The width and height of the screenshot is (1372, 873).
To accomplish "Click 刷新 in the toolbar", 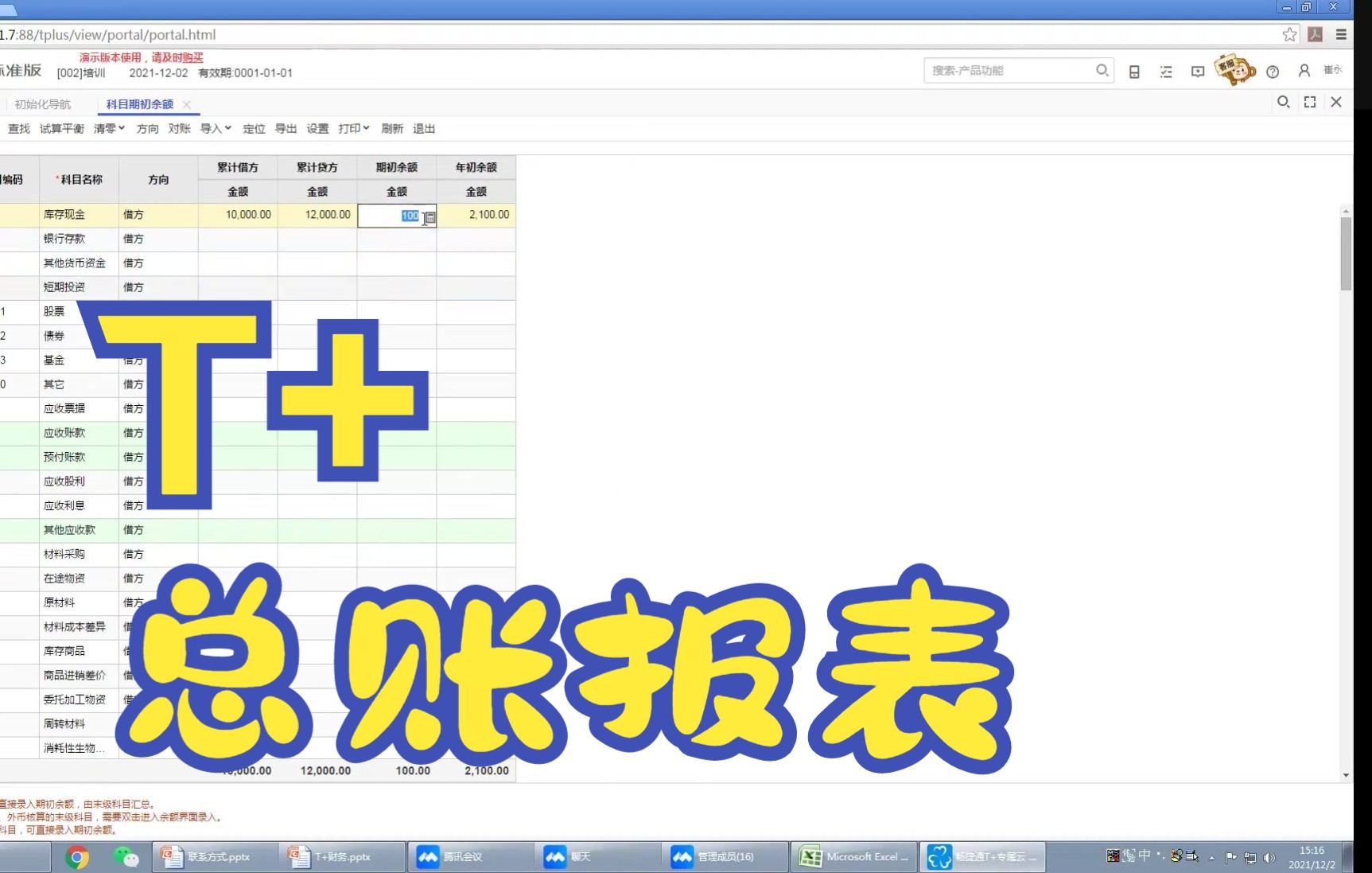I will (x=392, y=128).
